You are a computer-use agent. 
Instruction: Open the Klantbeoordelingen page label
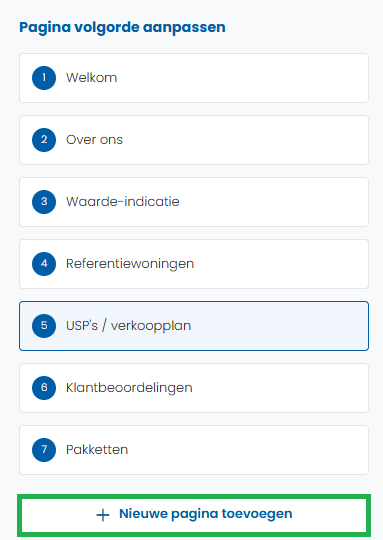129,388
